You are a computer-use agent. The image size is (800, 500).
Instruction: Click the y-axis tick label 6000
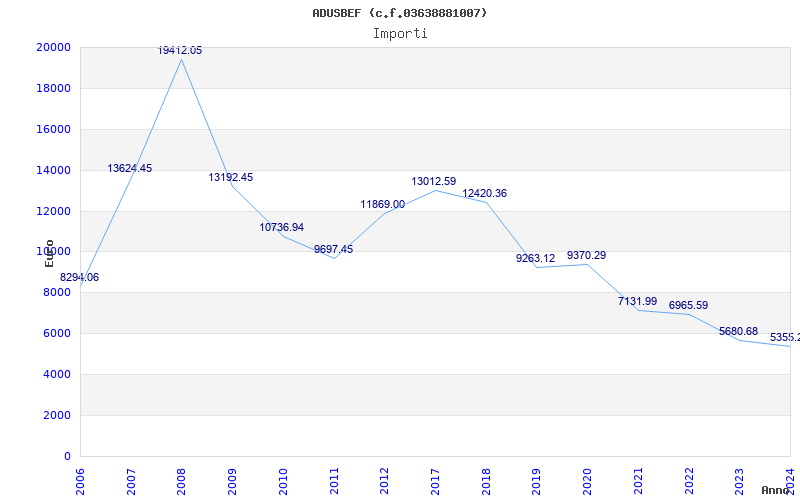(57, 334)
